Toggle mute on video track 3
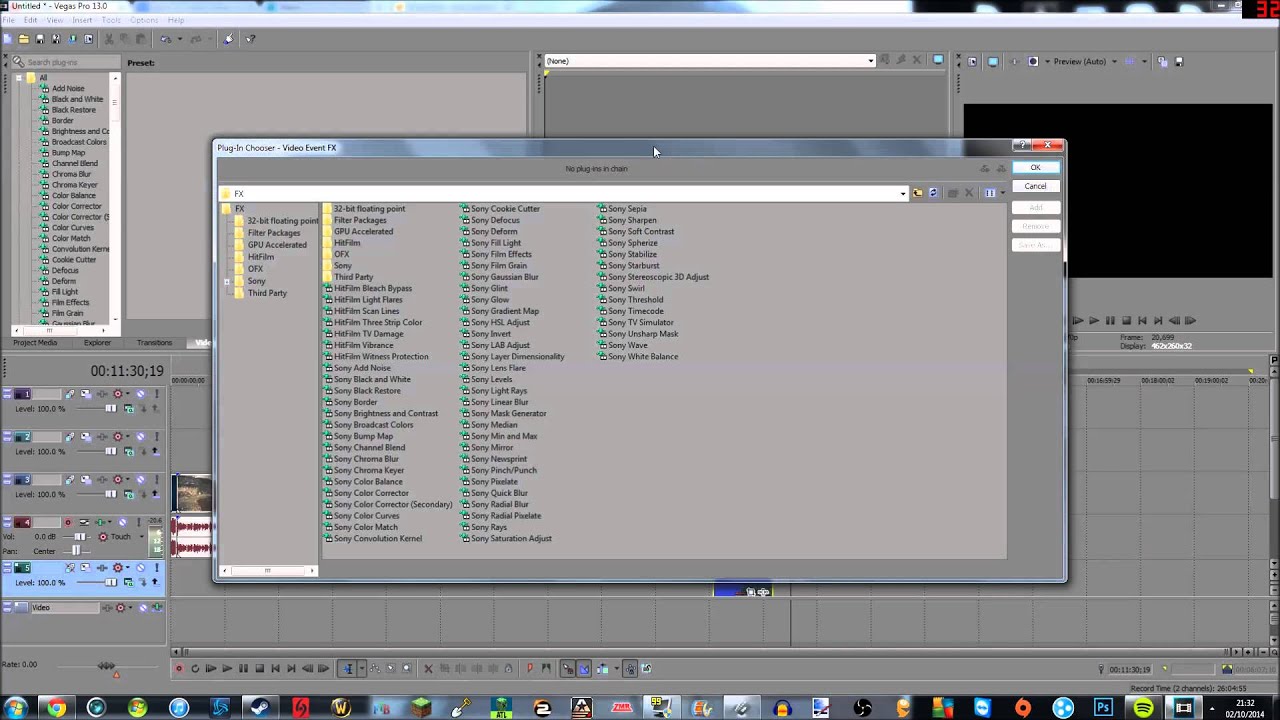Image resolution: width=1280 pixels, height=720 pixels. [140, 480]
